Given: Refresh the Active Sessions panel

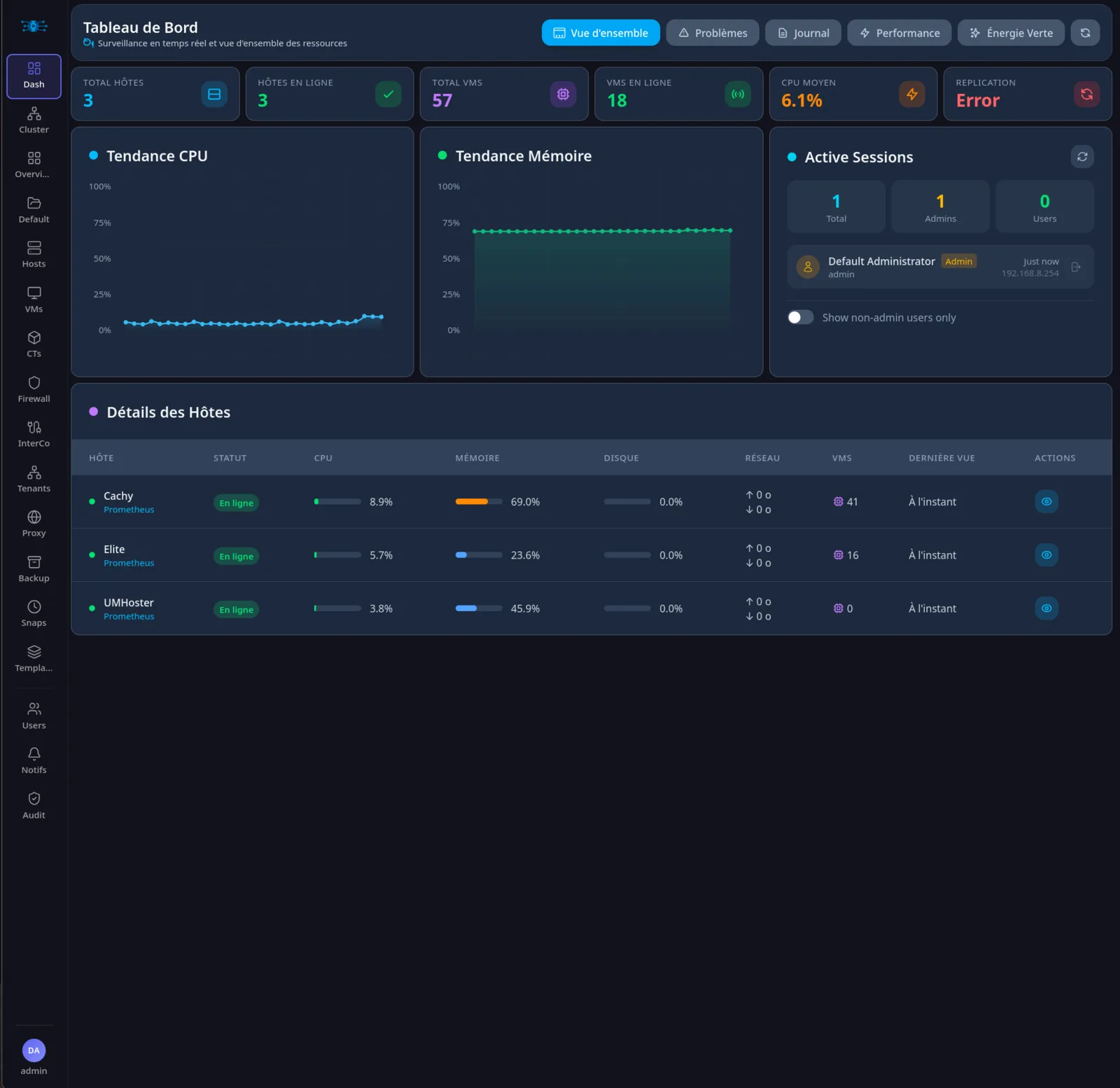Looking at the screenshot, I should (x=1082, y=157).
